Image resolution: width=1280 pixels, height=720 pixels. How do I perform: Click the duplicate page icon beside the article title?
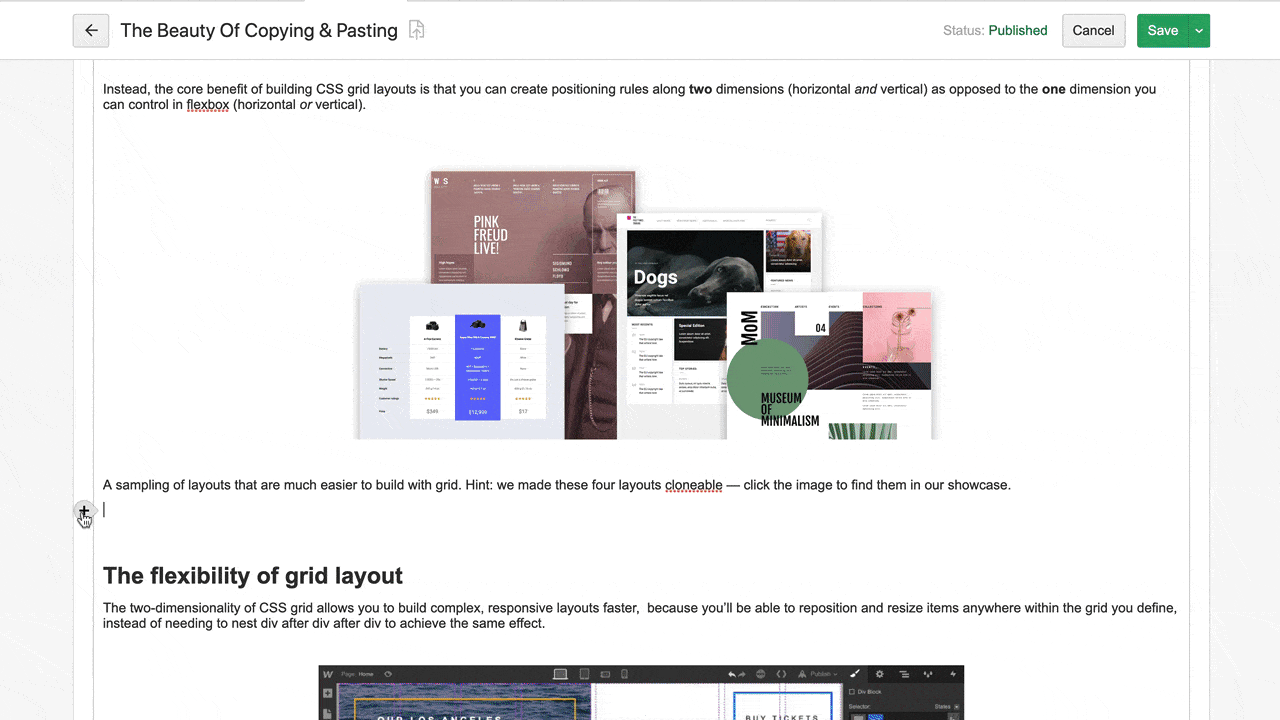(x=415, y=30)
